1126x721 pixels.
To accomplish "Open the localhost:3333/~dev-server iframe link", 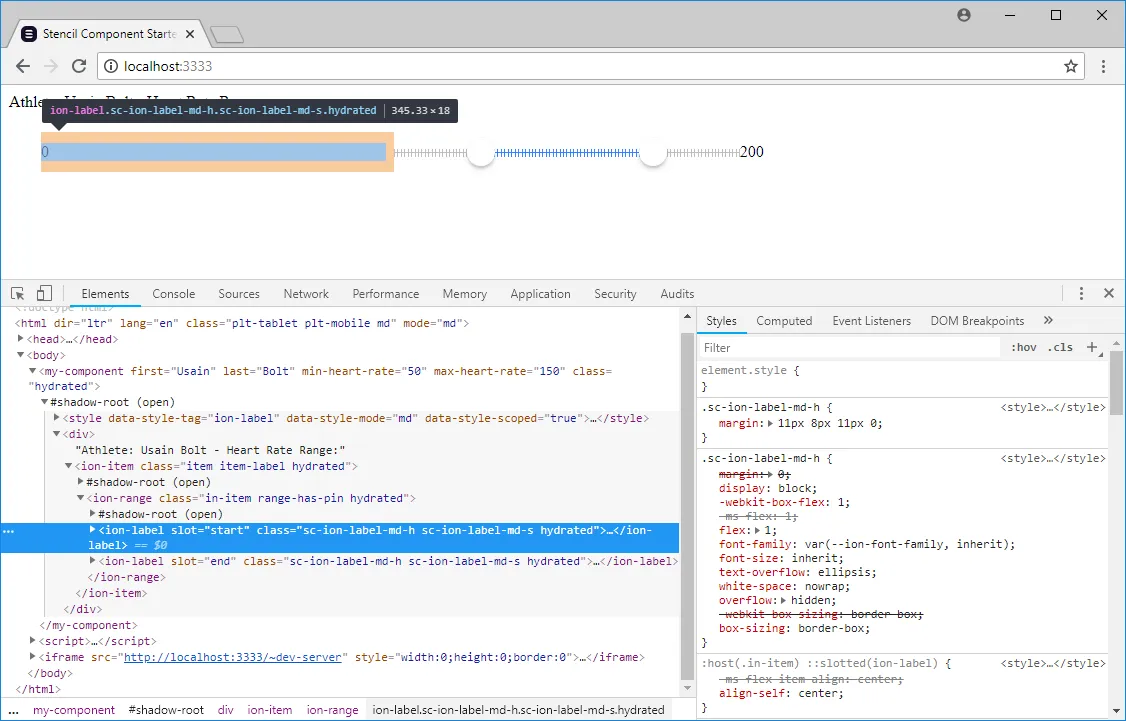I will 233,657.
